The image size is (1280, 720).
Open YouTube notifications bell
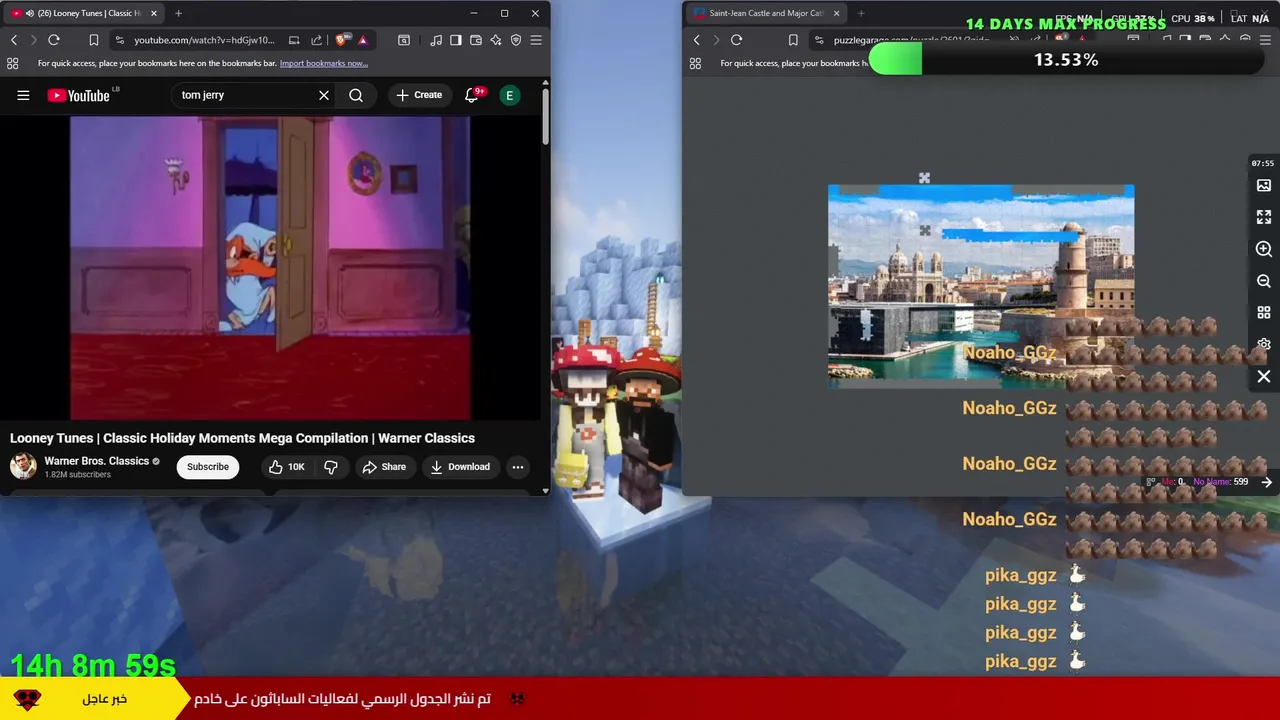point(472,95)
